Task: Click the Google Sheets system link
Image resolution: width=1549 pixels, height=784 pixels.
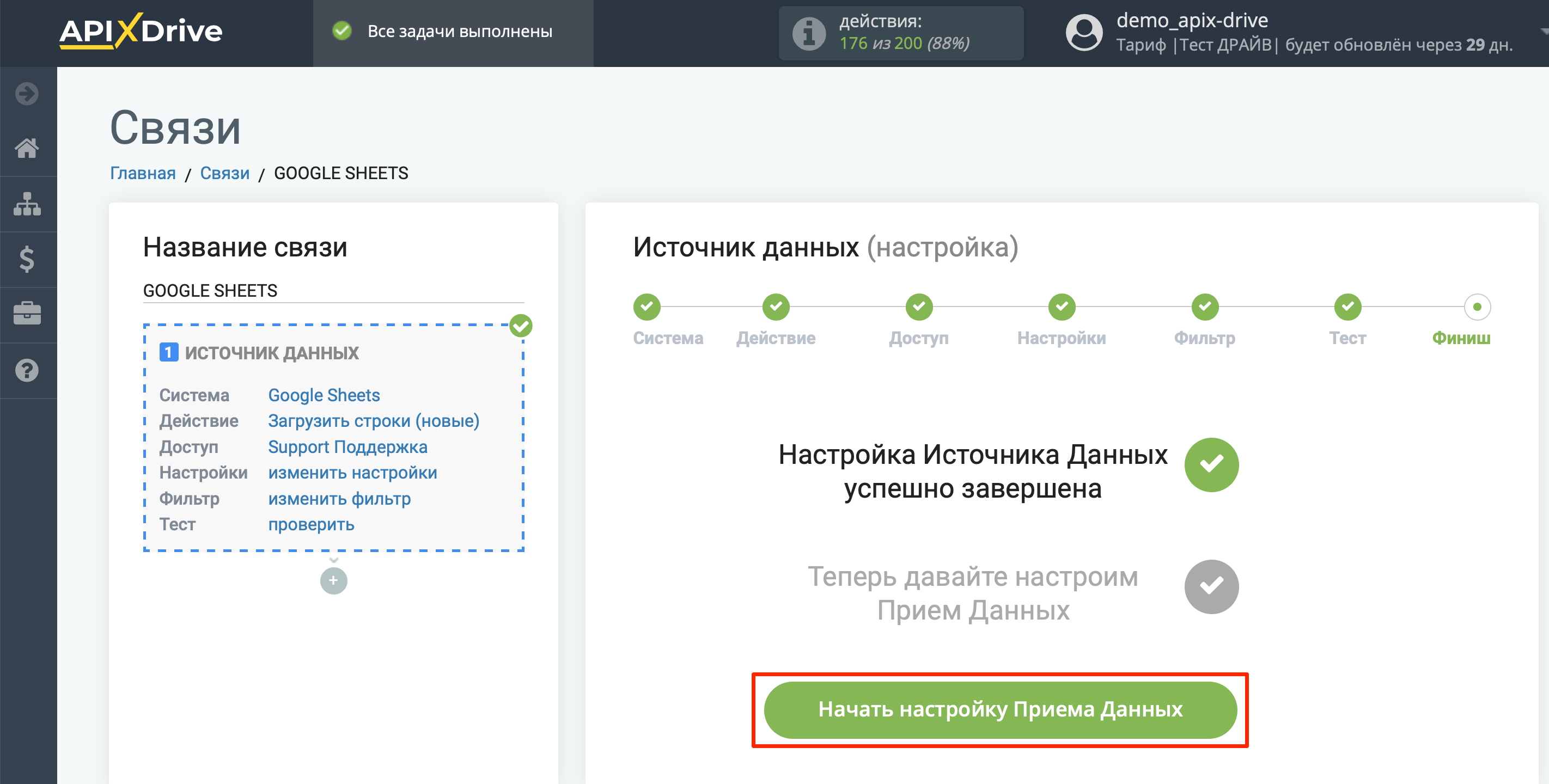Action: [x=324, y=395]
